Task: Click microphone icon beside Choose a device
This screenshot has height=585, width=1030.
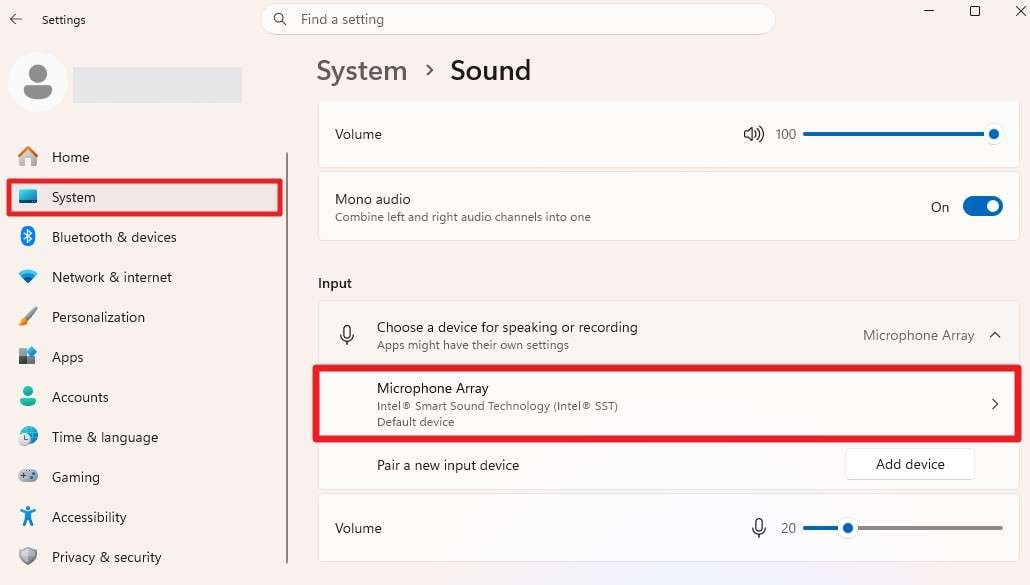Action: pyautogui.click(x=347, y=335)
